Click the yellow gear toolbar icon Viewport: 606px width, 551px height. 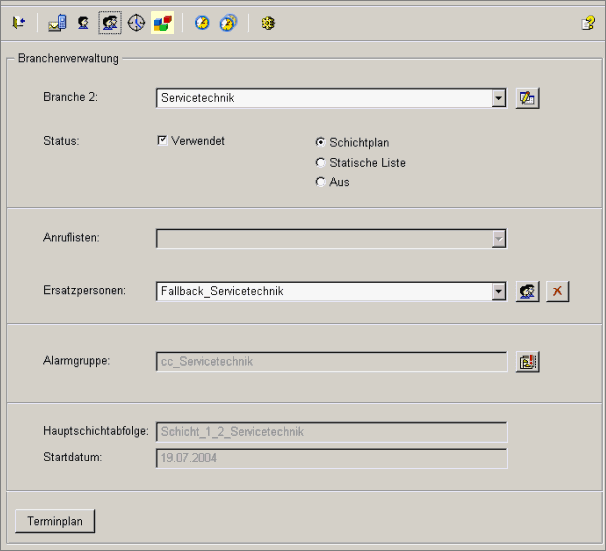click(268, 22)
